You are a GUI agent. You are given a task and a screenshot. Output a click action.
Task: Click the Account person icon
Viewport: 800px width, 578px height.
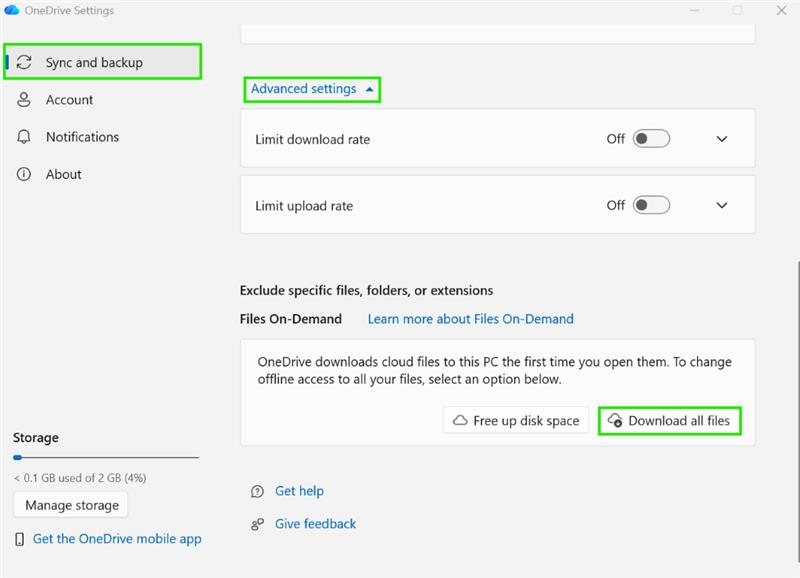pos(25,100)
